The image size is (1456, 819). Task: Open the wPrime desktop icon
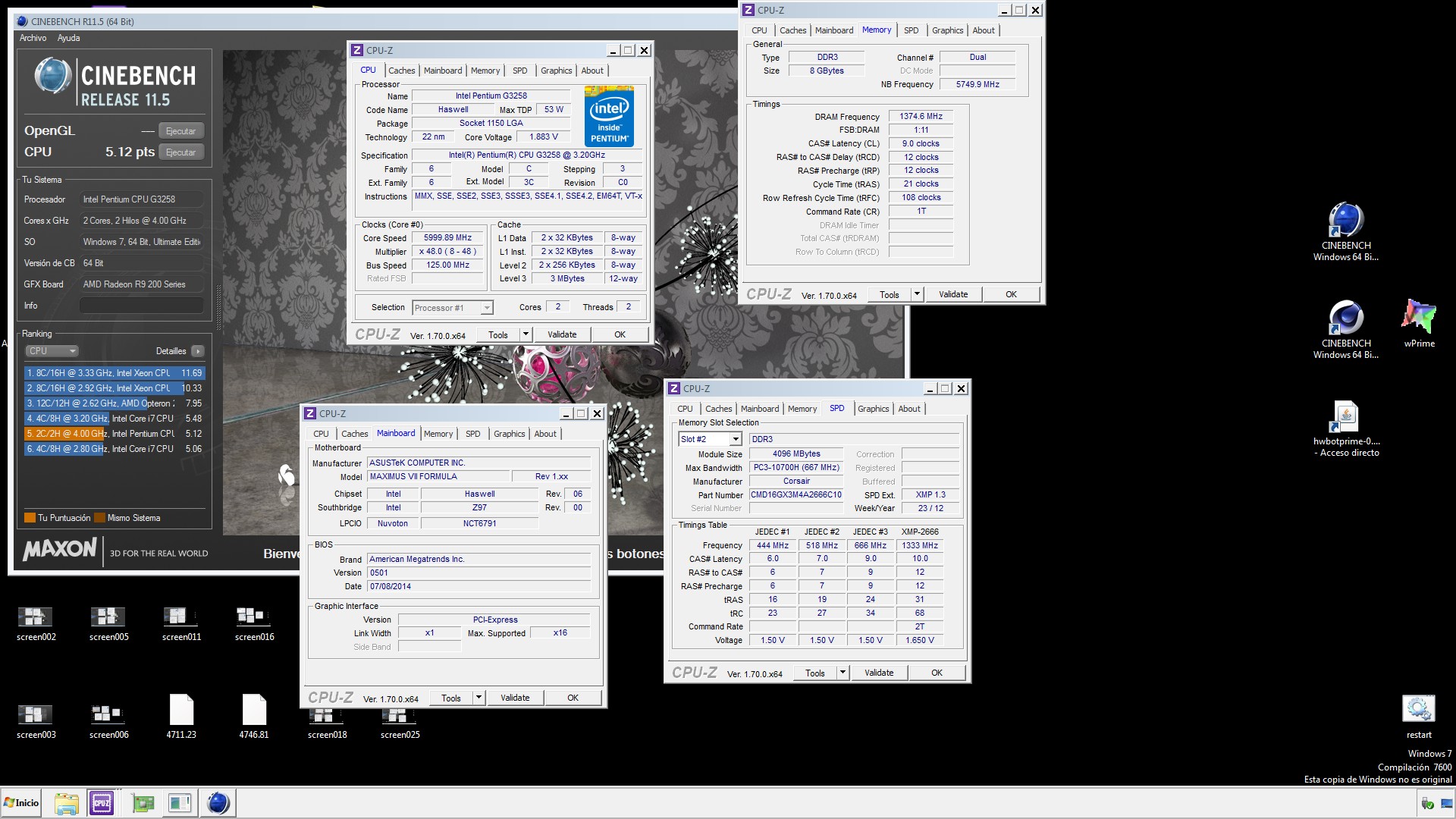click(x=1419, y=323)
